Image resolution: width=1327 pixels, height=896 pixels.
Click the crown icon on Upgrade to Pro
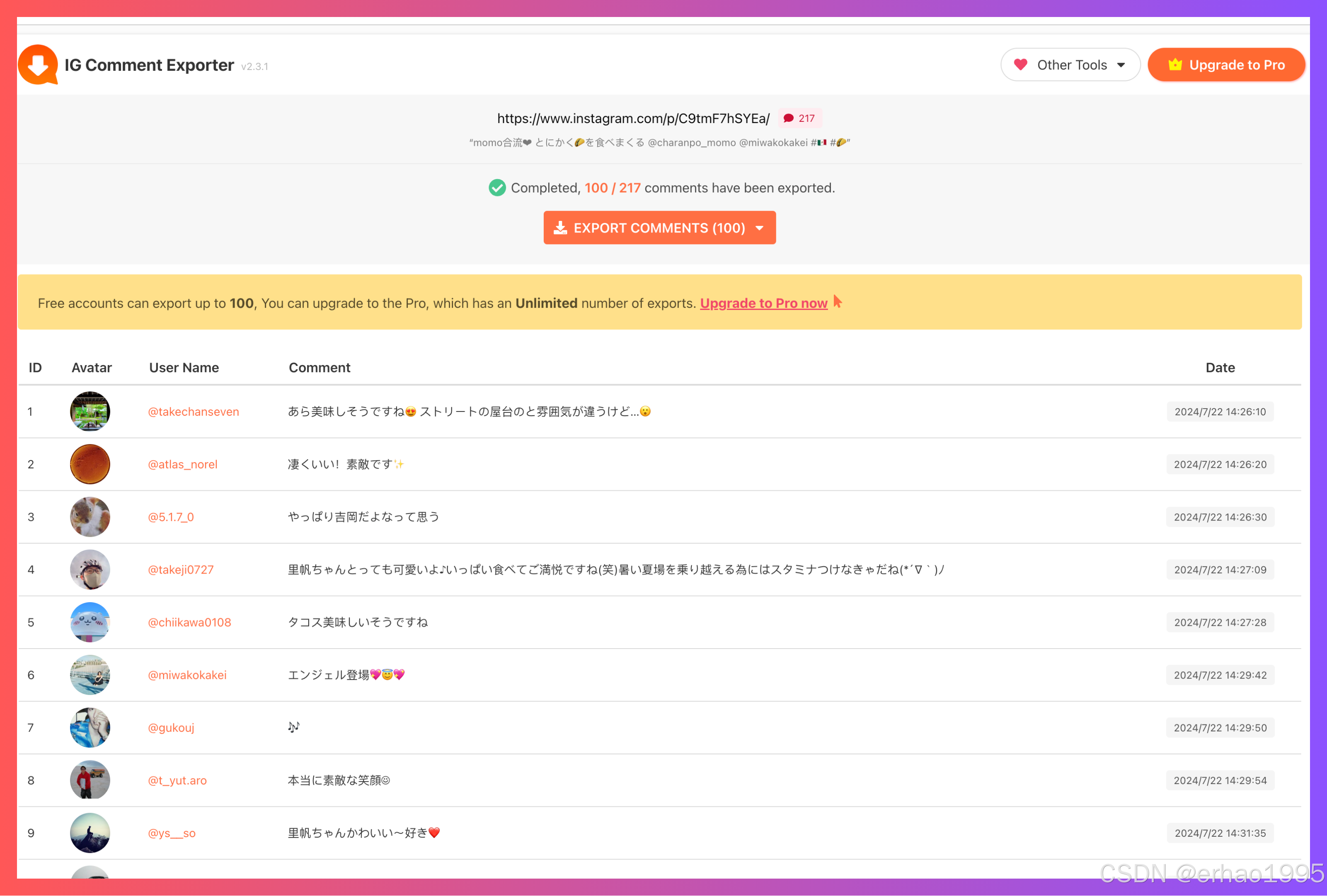click(x=1175, y=65)
